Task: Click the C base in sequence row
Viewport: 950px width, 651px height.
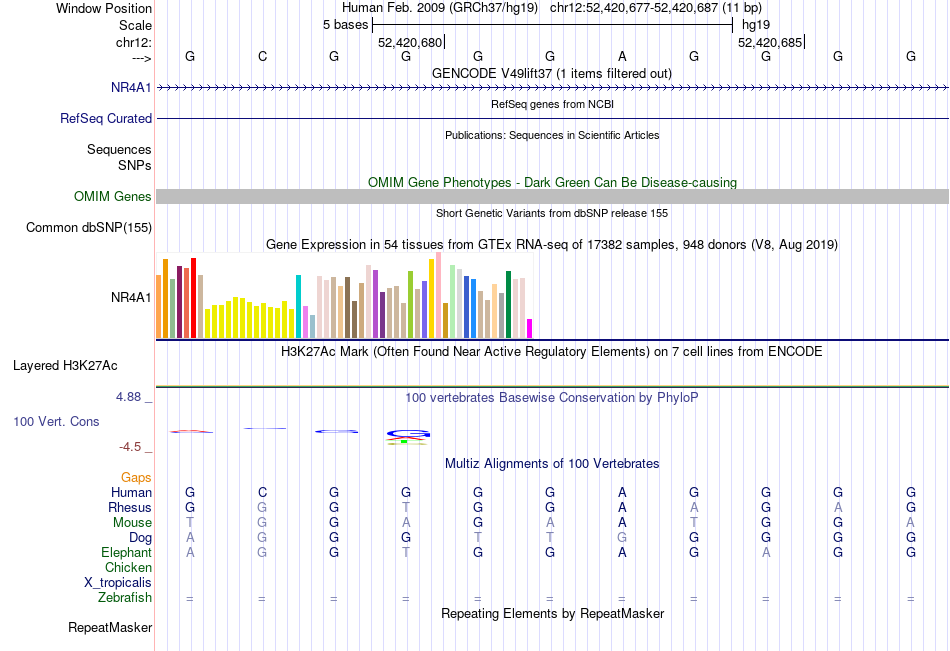Action: 262,56
